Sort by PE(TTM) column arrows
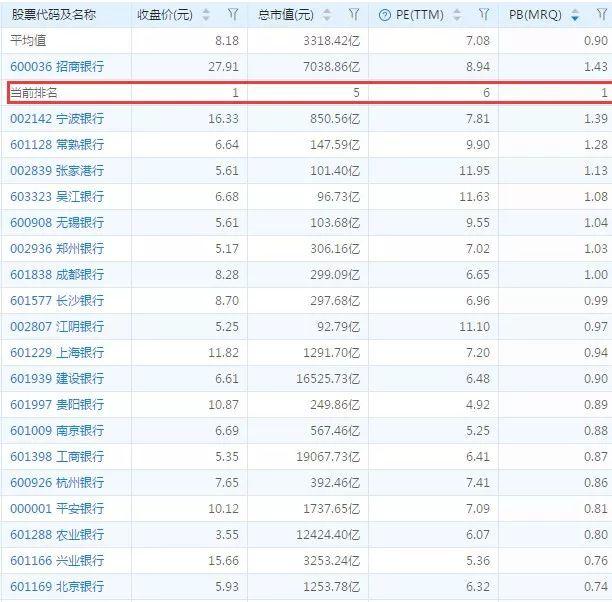612x602 pixels. coord(457,15)
